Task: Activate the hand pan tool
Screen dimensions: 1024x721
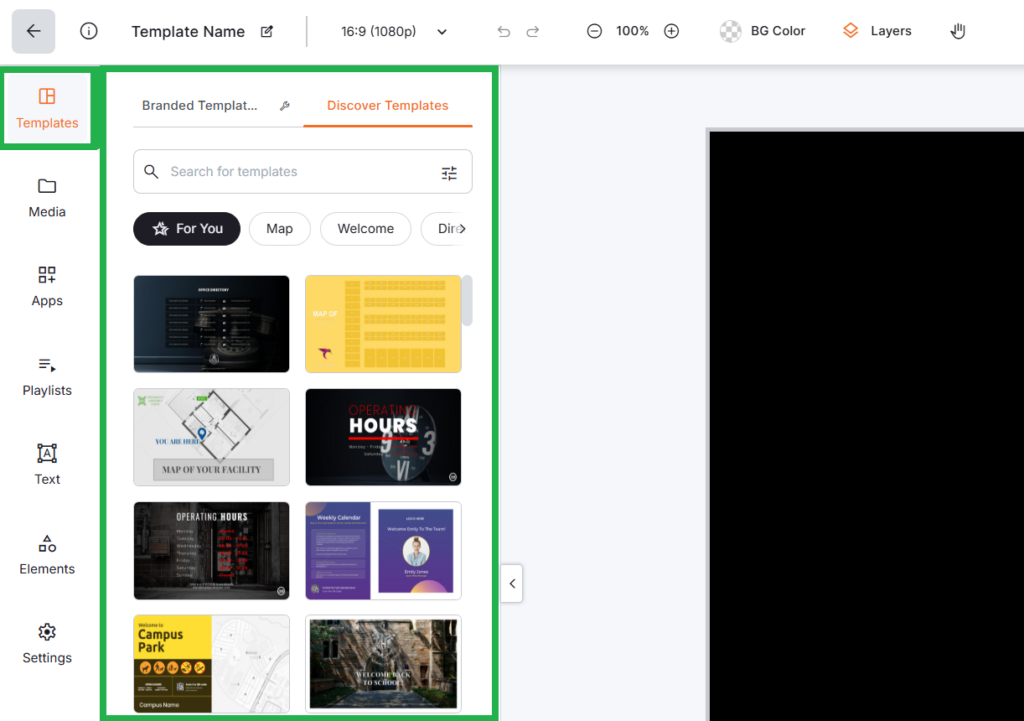Action: point(958,31)
